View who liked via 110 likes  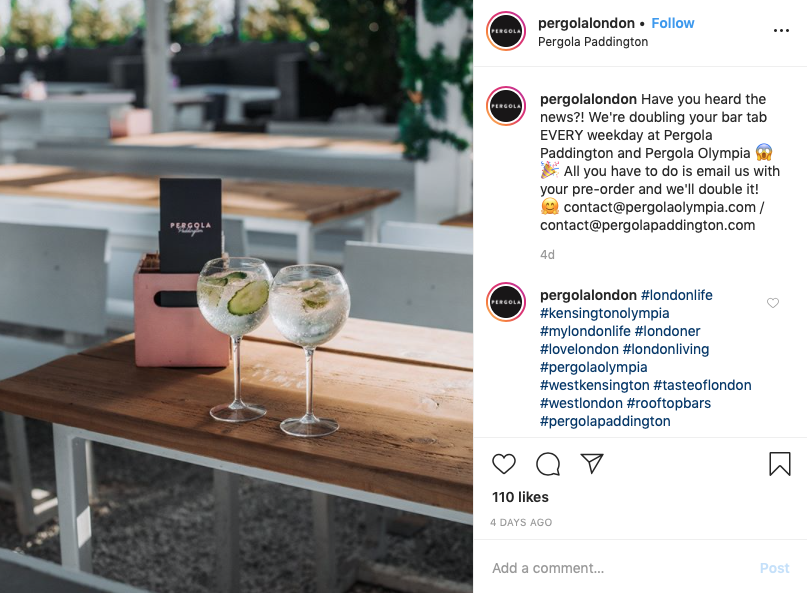pyautogui.click(x=520, y=497)
